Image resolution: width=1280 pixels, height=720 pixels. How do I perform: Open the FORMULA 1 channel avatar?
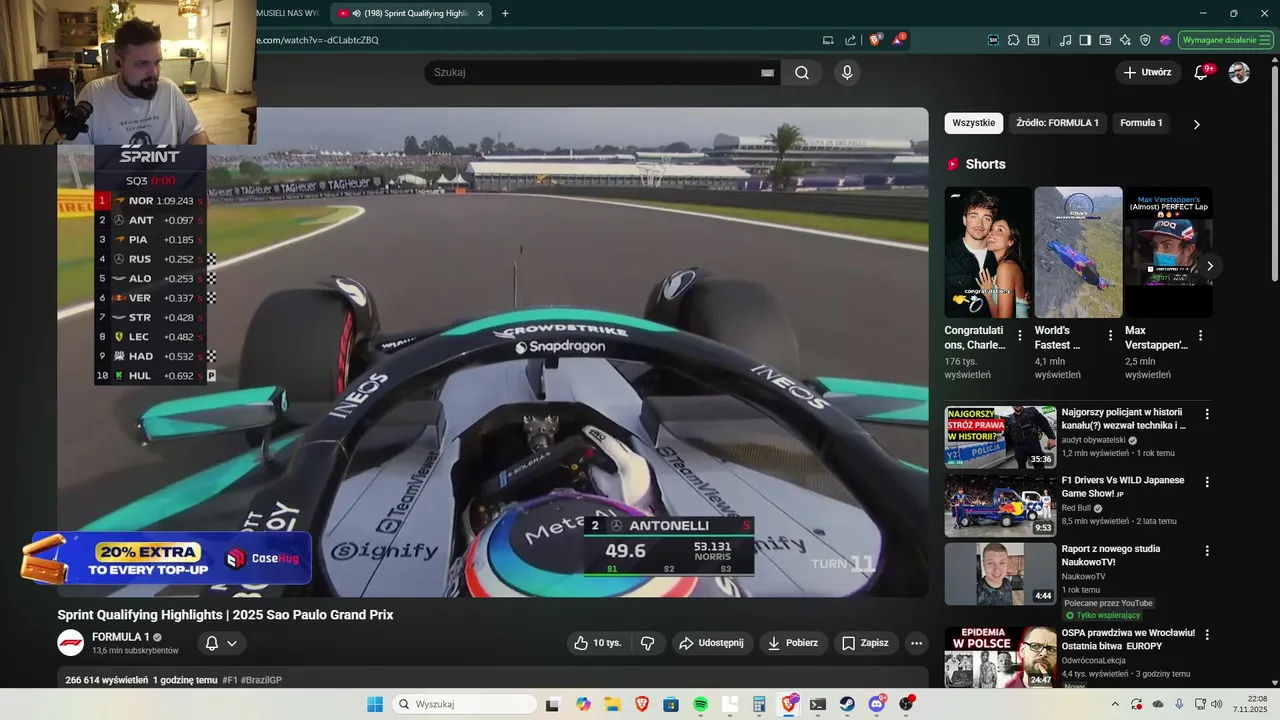click(71, 643)
